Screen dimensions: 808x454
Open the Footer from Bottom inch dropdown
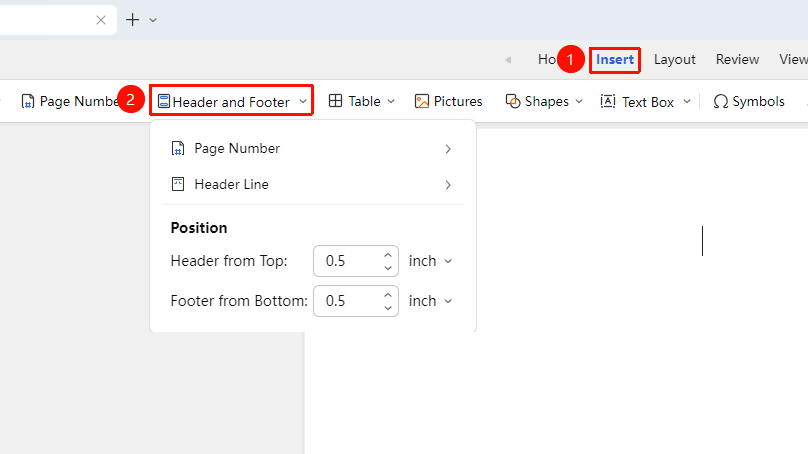click(430, 301)
